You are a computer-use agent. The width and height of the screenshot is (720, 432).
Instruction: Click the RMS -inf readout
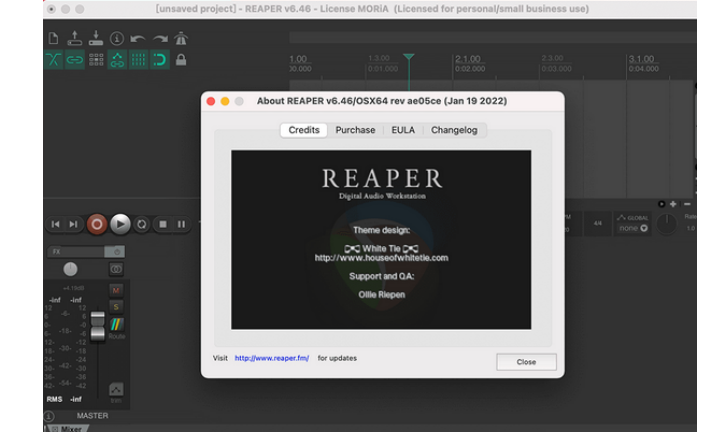click(64, 399)
